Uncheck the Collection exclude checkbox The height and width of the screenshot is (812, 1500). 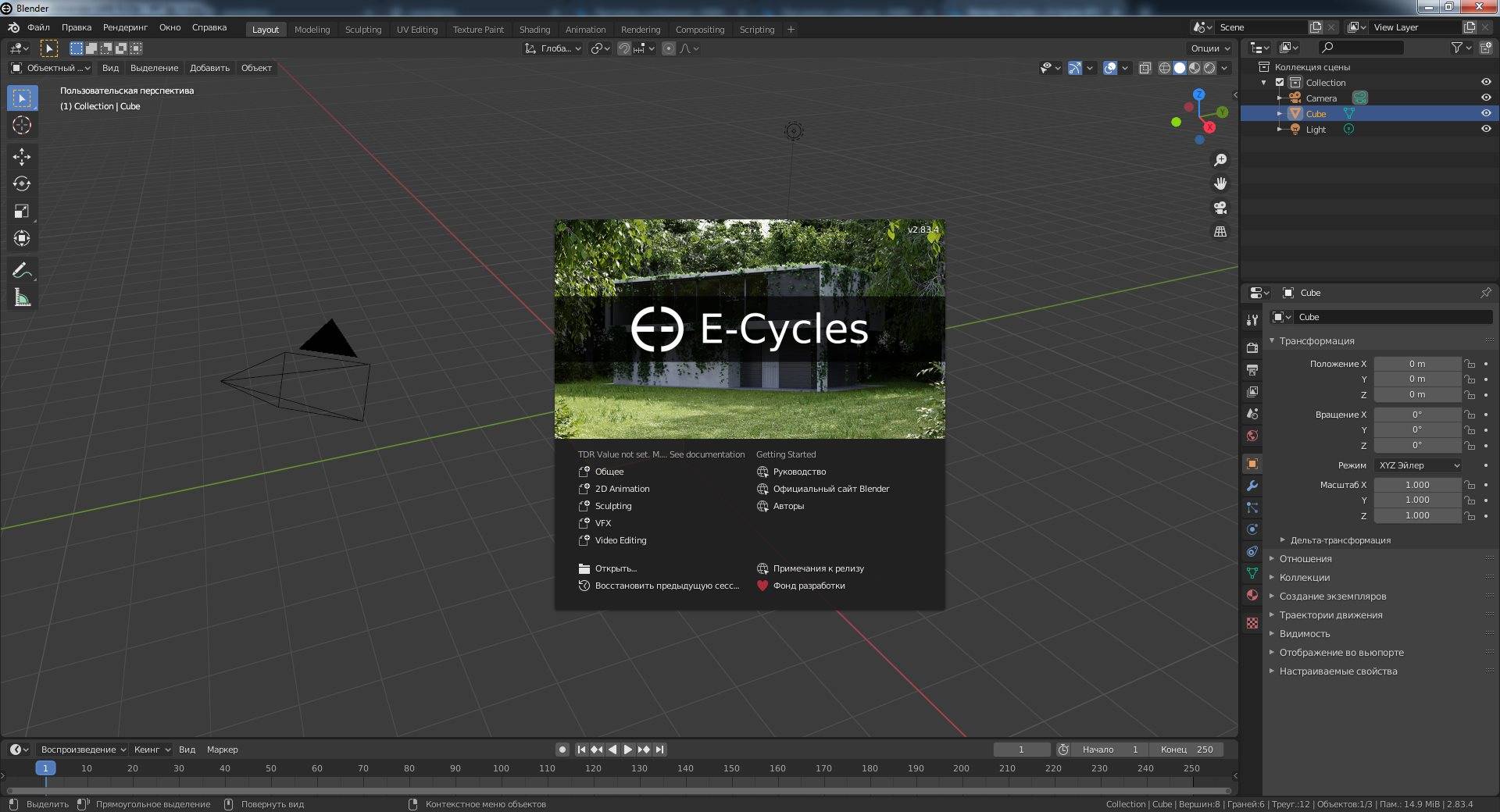click(x=1280, y=82)
